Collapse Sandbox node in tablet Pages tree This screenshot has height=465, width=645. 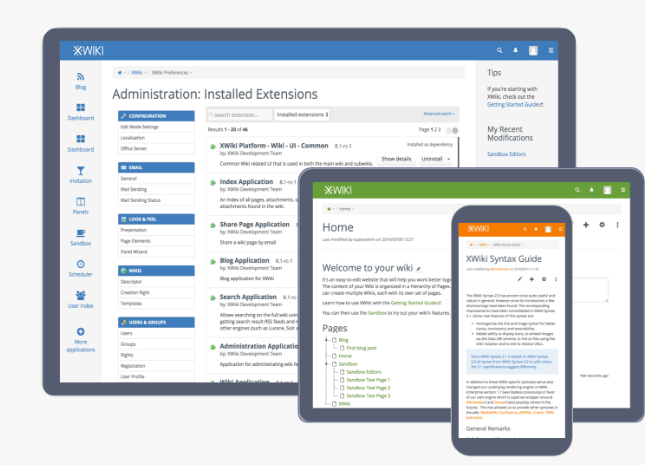point(327,364)
